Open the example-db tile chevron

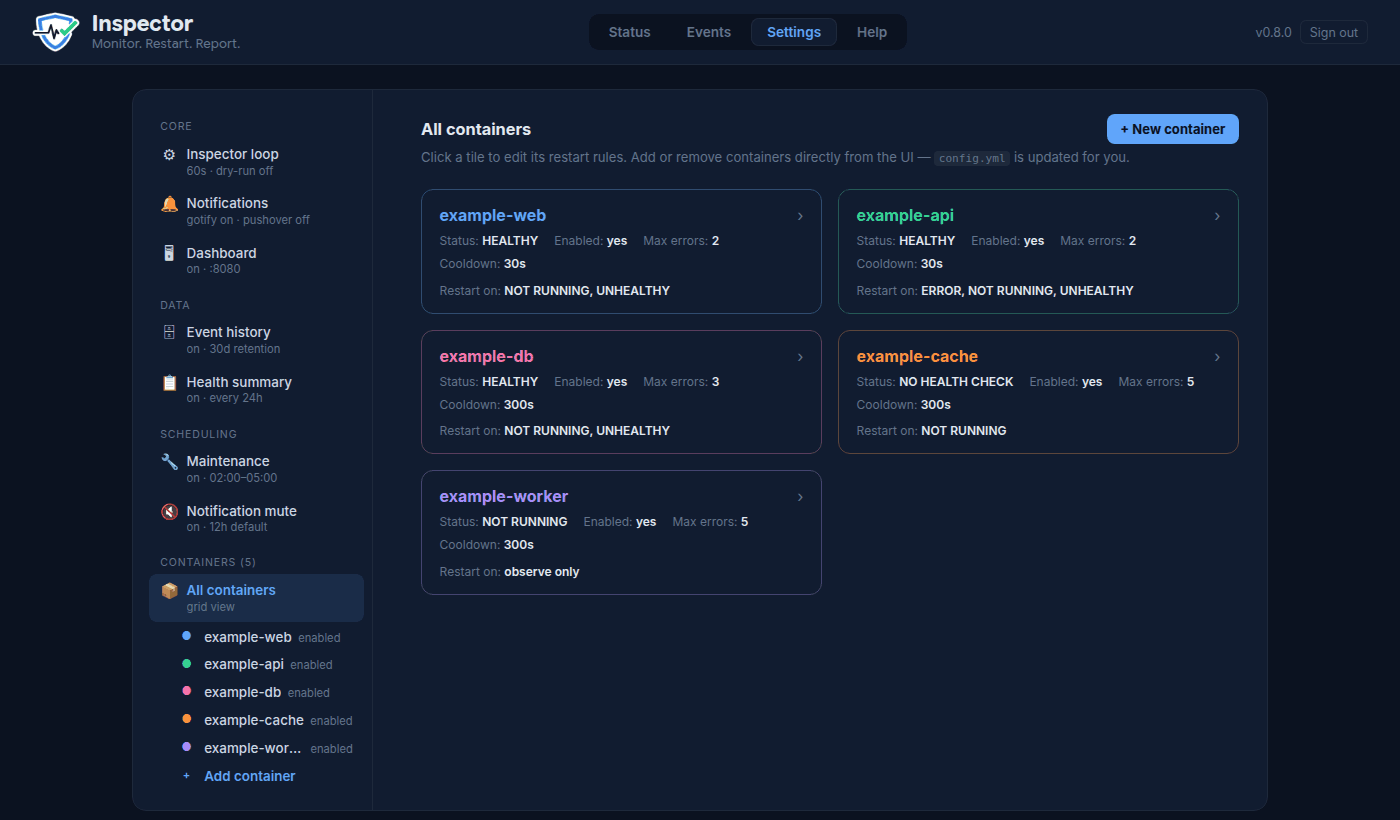coord(800,357)
